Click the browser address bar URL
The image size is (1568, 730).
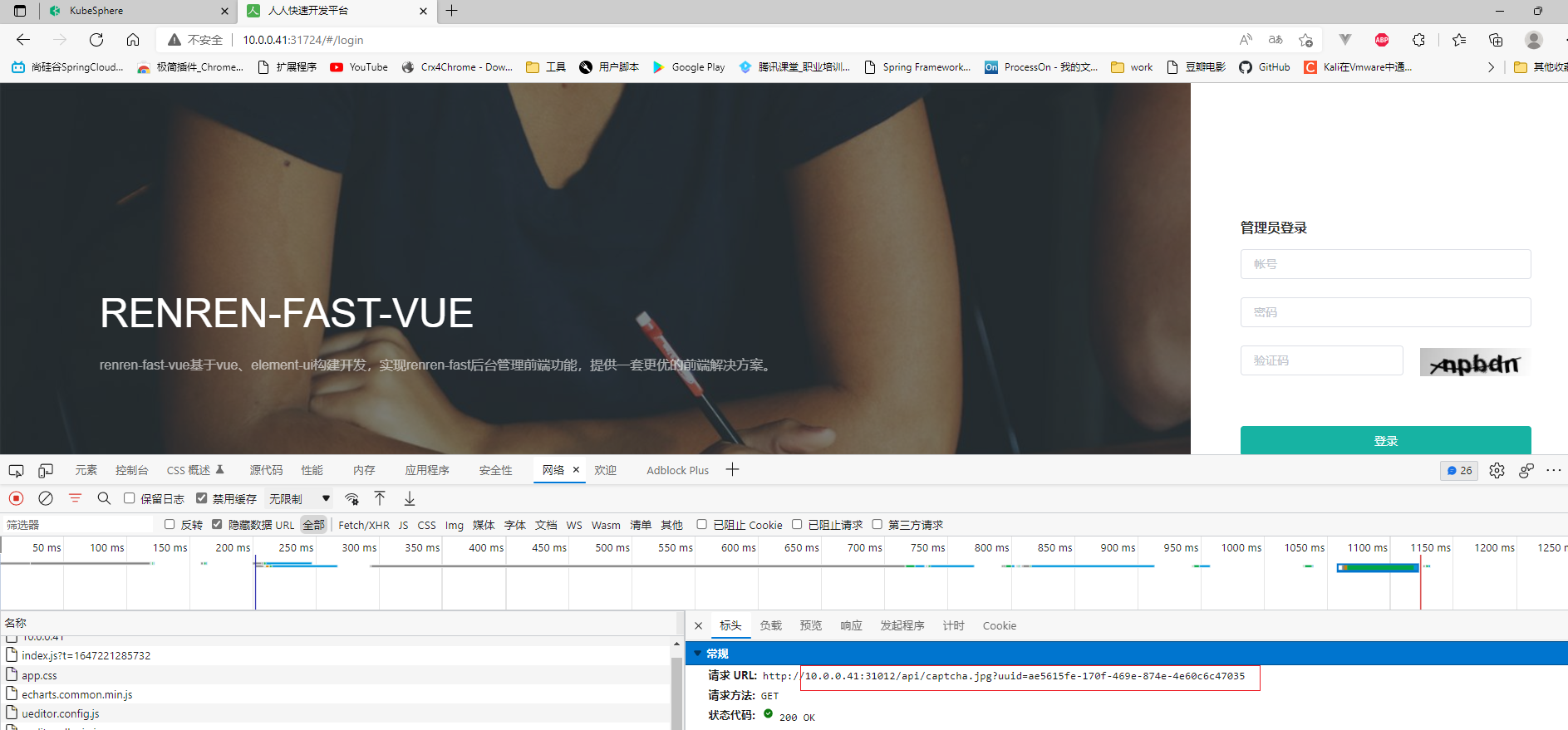(x=303, y=40)
